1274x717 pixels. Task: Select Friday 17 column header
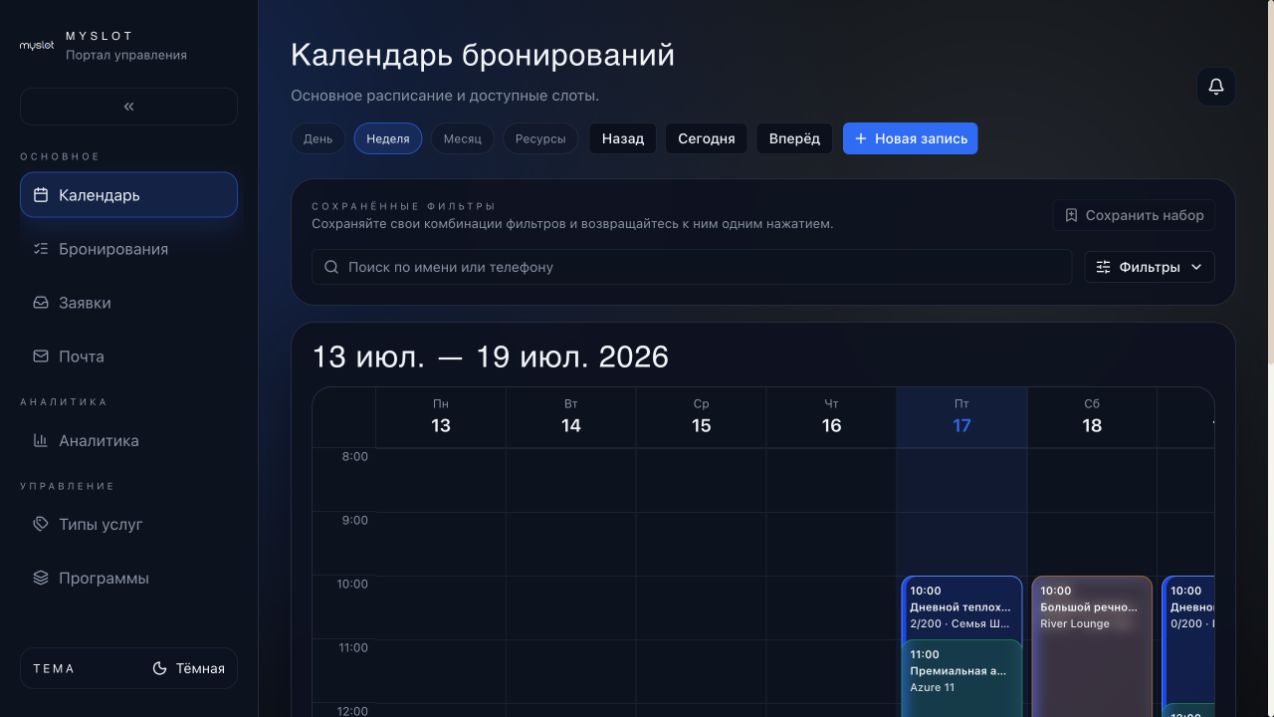pyautogui.click(x=962, y=417)
